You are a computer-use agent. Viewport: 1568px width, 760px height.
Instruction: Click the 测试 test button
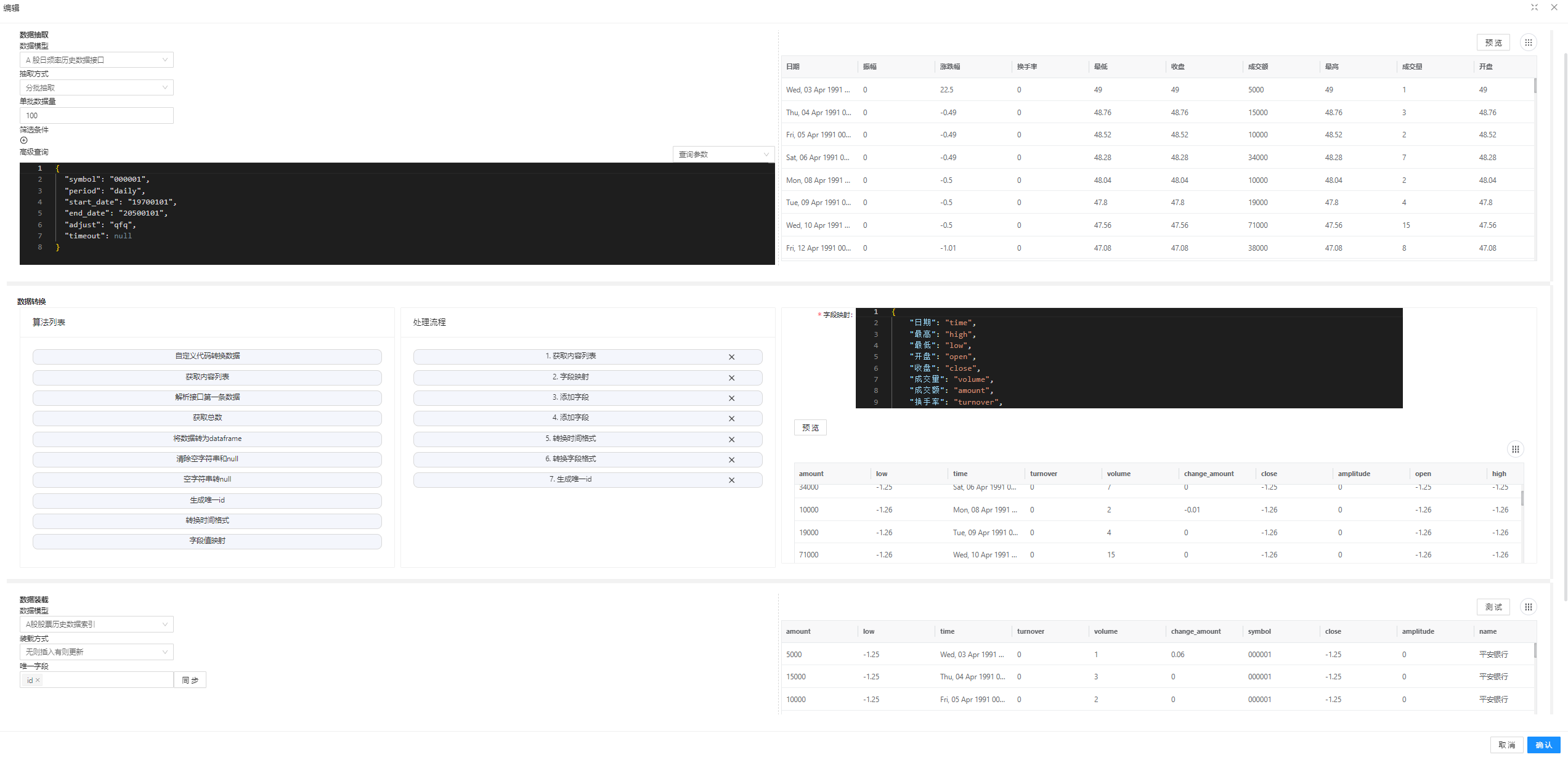(x=1493, y=607)
